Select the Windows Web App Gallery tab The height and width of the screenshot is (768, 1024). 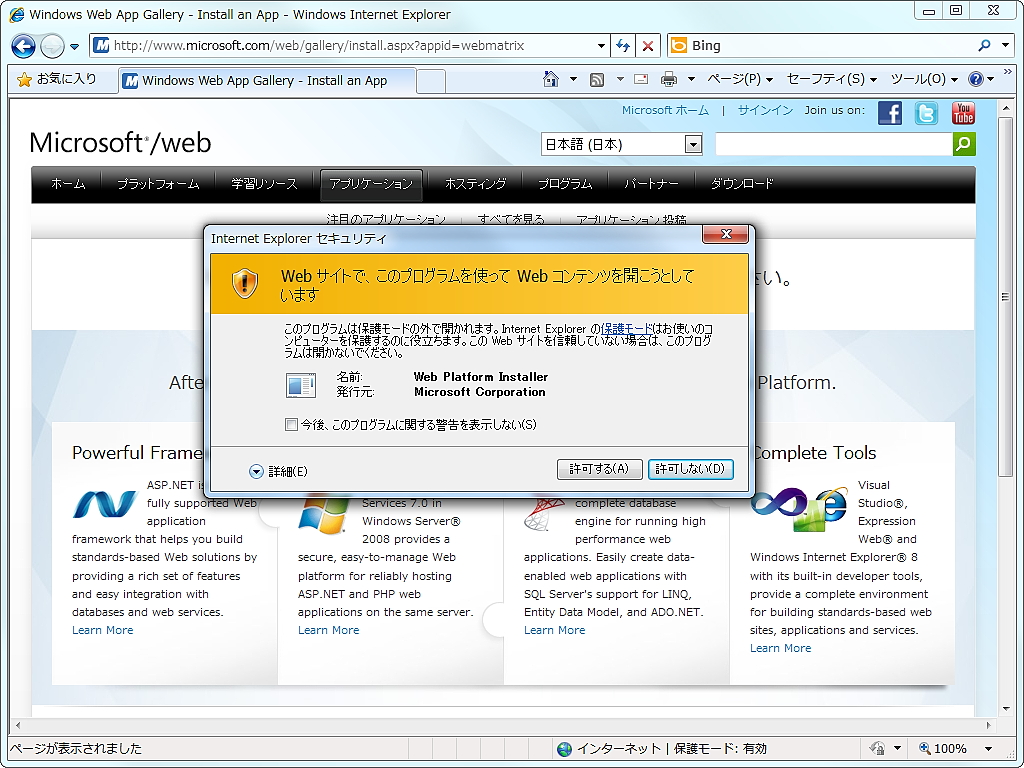click(x=266, y=81)
